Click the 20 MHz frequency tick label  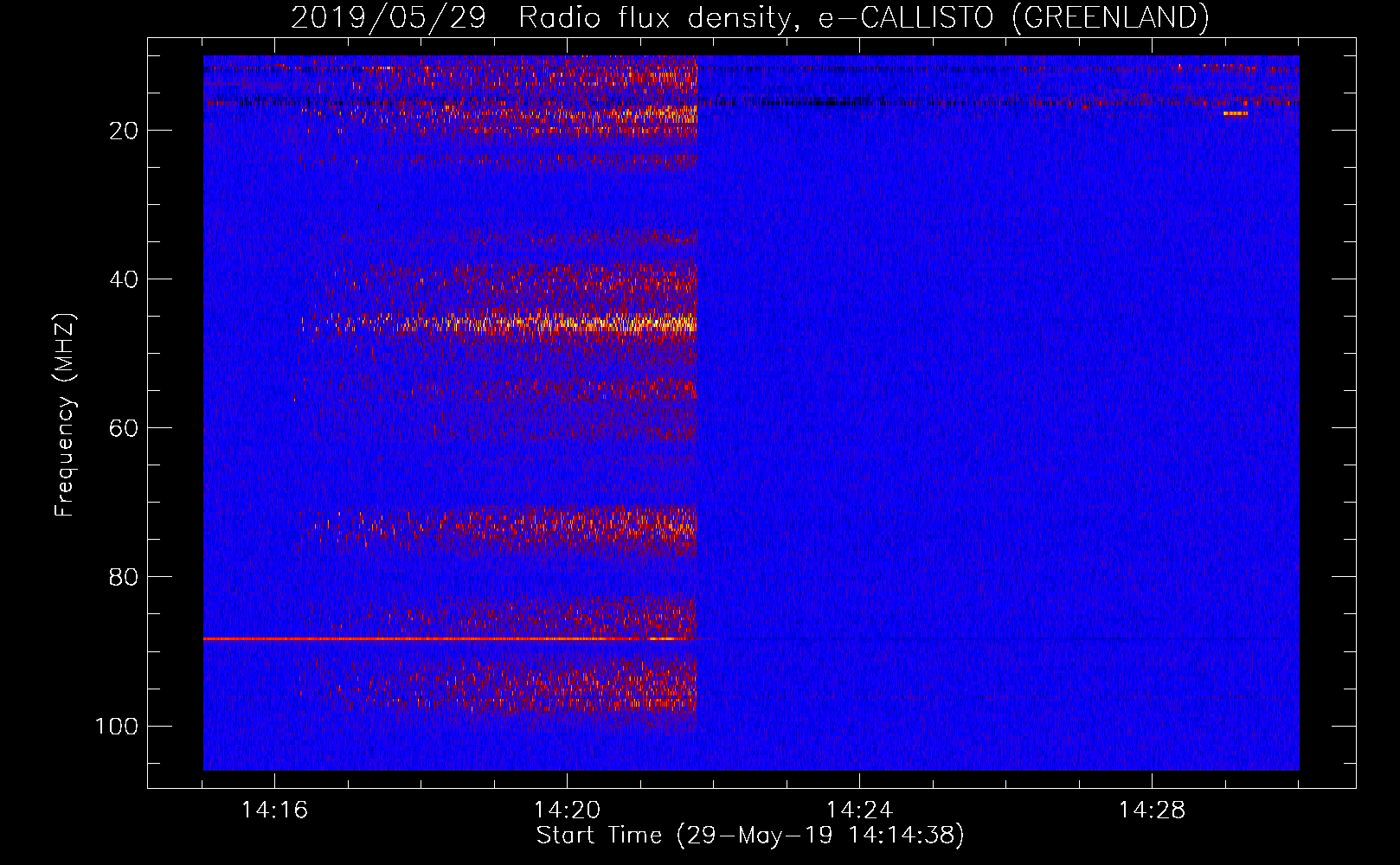click(x=125, y=131)
